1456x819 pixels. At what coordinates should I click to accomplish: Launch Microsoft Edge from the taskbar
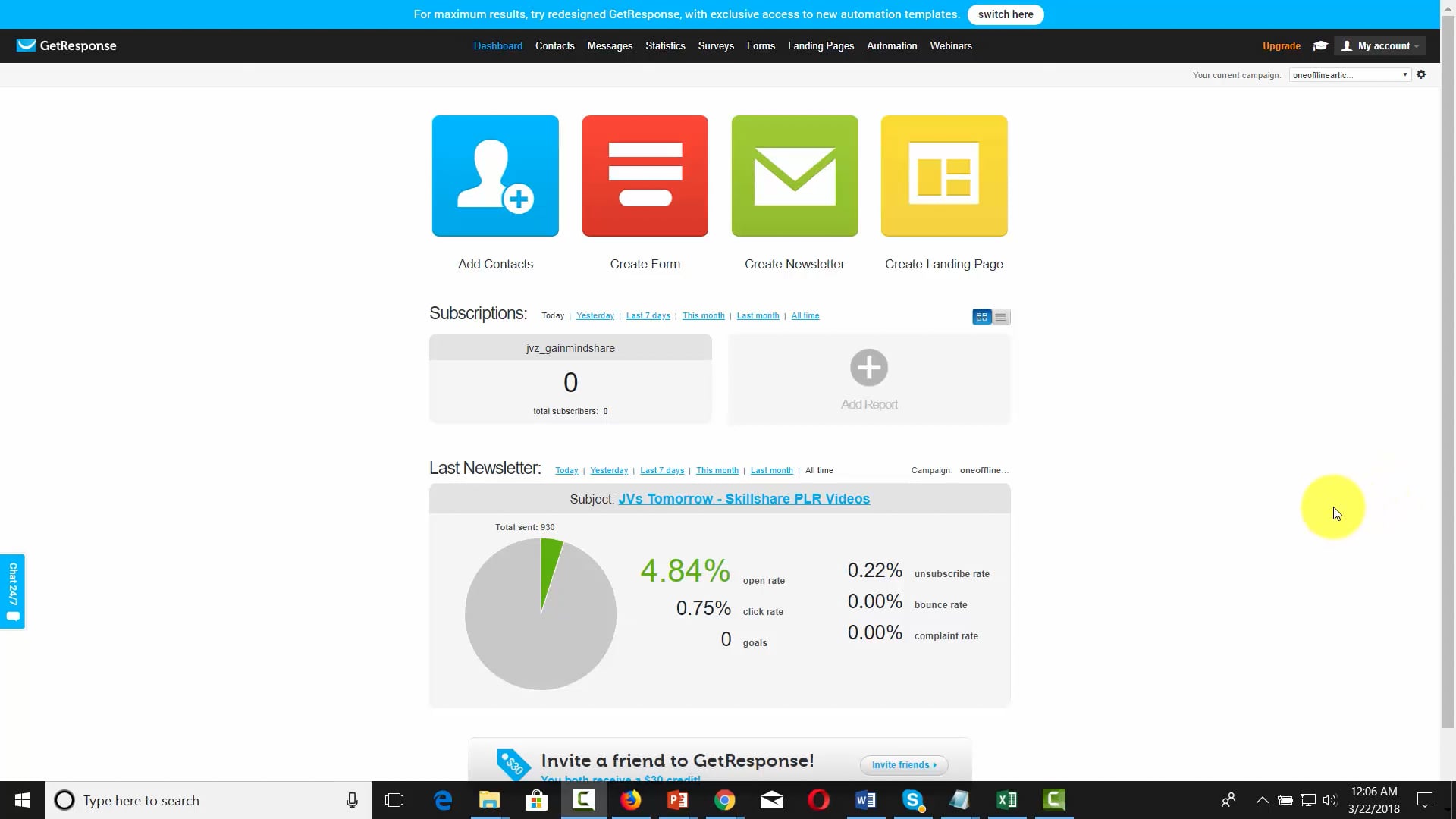click(x=443, y=800)
